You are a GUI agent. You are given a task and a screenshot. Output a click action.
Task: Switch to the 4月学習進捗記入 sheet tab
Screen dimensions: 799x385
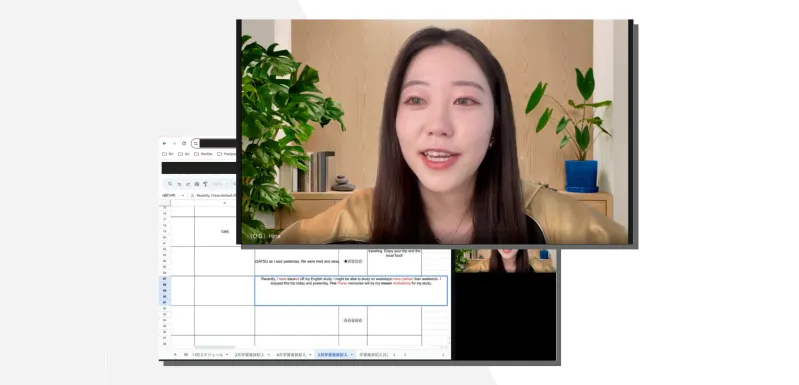(x=291, y=354)
